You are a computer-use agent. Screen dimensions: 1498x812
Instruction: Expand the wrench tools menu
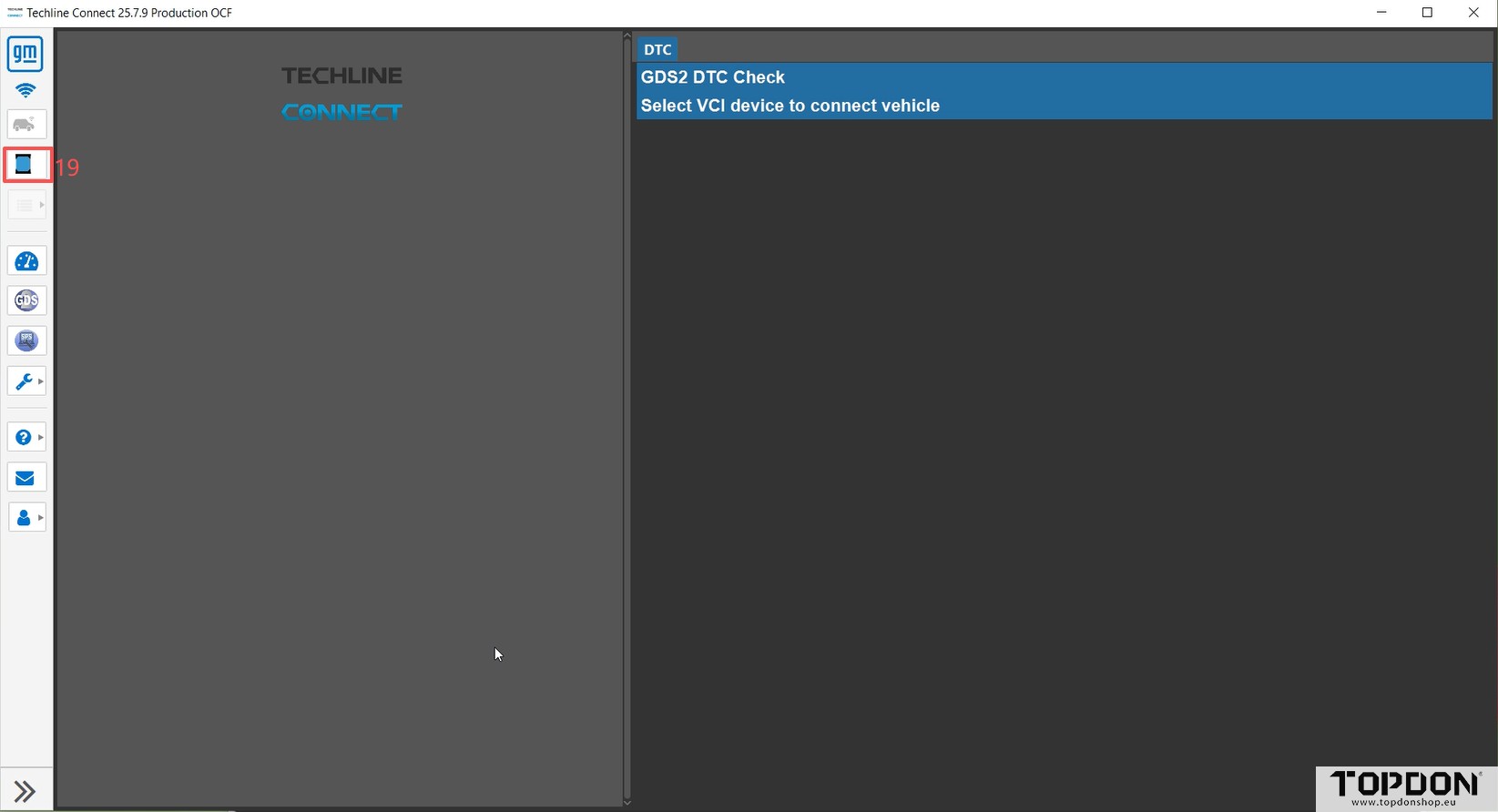26,381
